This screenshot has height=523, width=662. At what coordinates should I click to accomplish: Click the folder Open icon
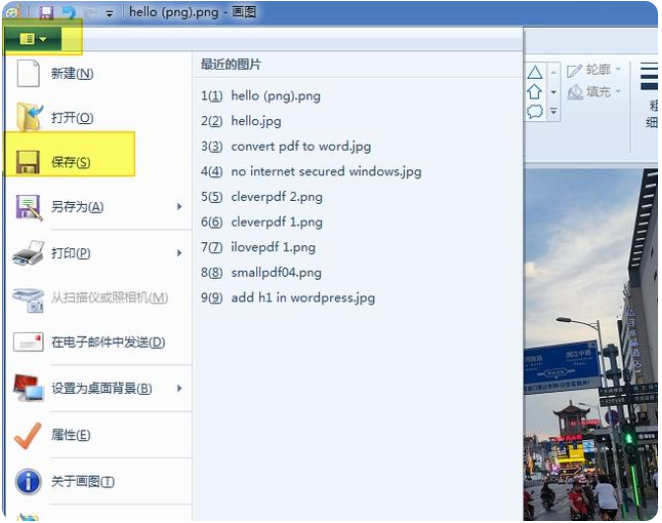[30, 117]
